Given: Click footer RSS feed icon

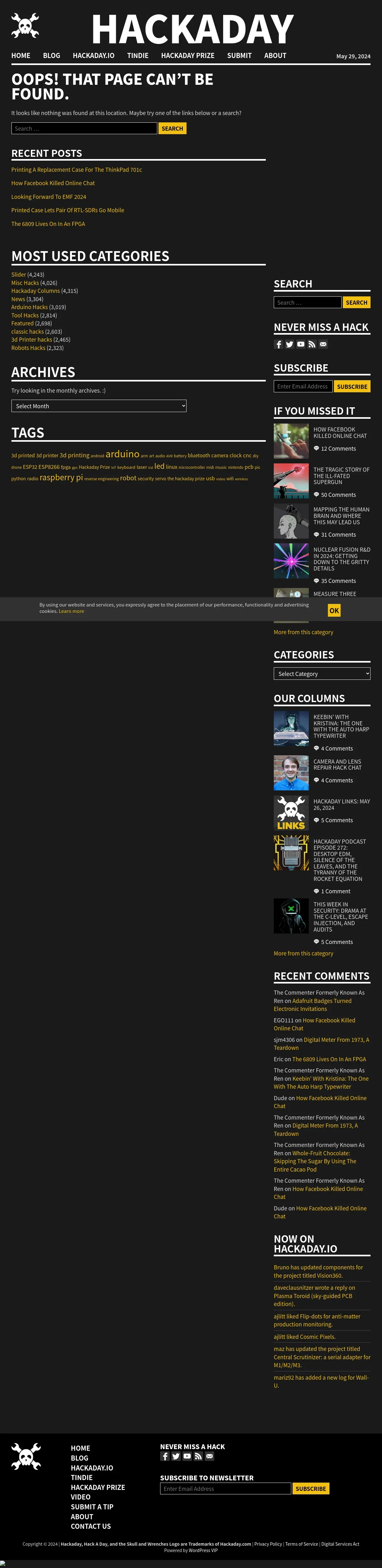Looking at the screenshot, I should [198, 1456].
